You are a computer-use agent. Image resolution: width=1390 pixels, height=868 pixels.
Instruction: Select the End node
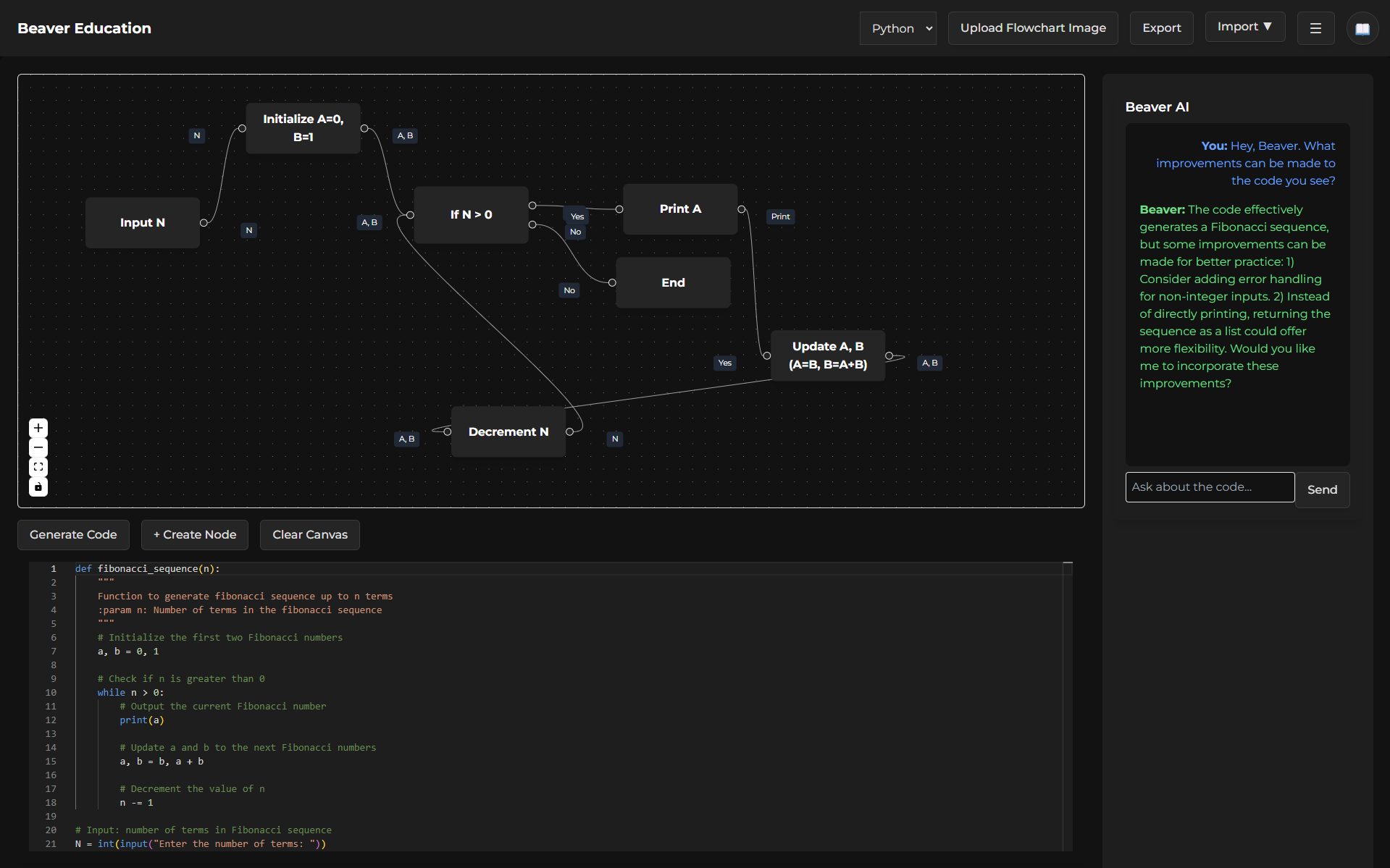pyautogui.click(x=673, y=282)
